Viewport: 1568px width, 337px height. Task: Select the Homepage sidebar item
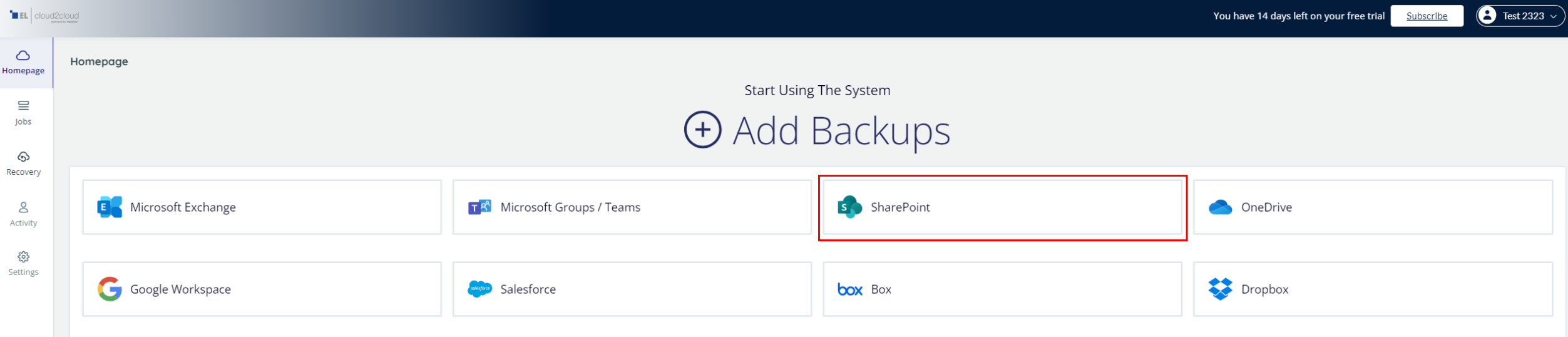pyautogui.click(x=23, y=62)
